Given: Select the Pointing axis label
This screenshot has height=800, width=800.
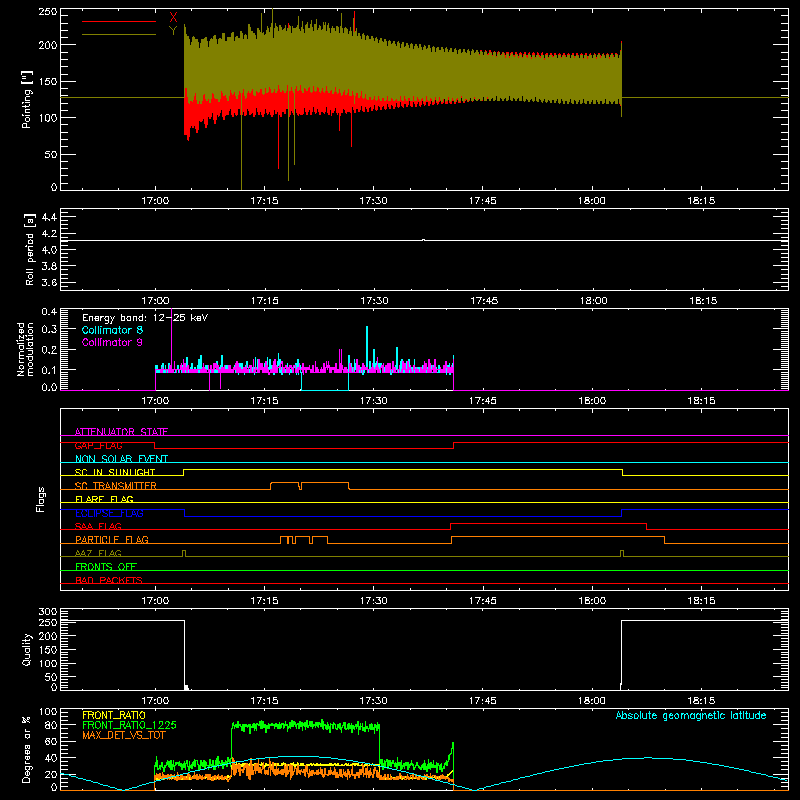Looking at the screenshot, I should click(x=27, y=99).
